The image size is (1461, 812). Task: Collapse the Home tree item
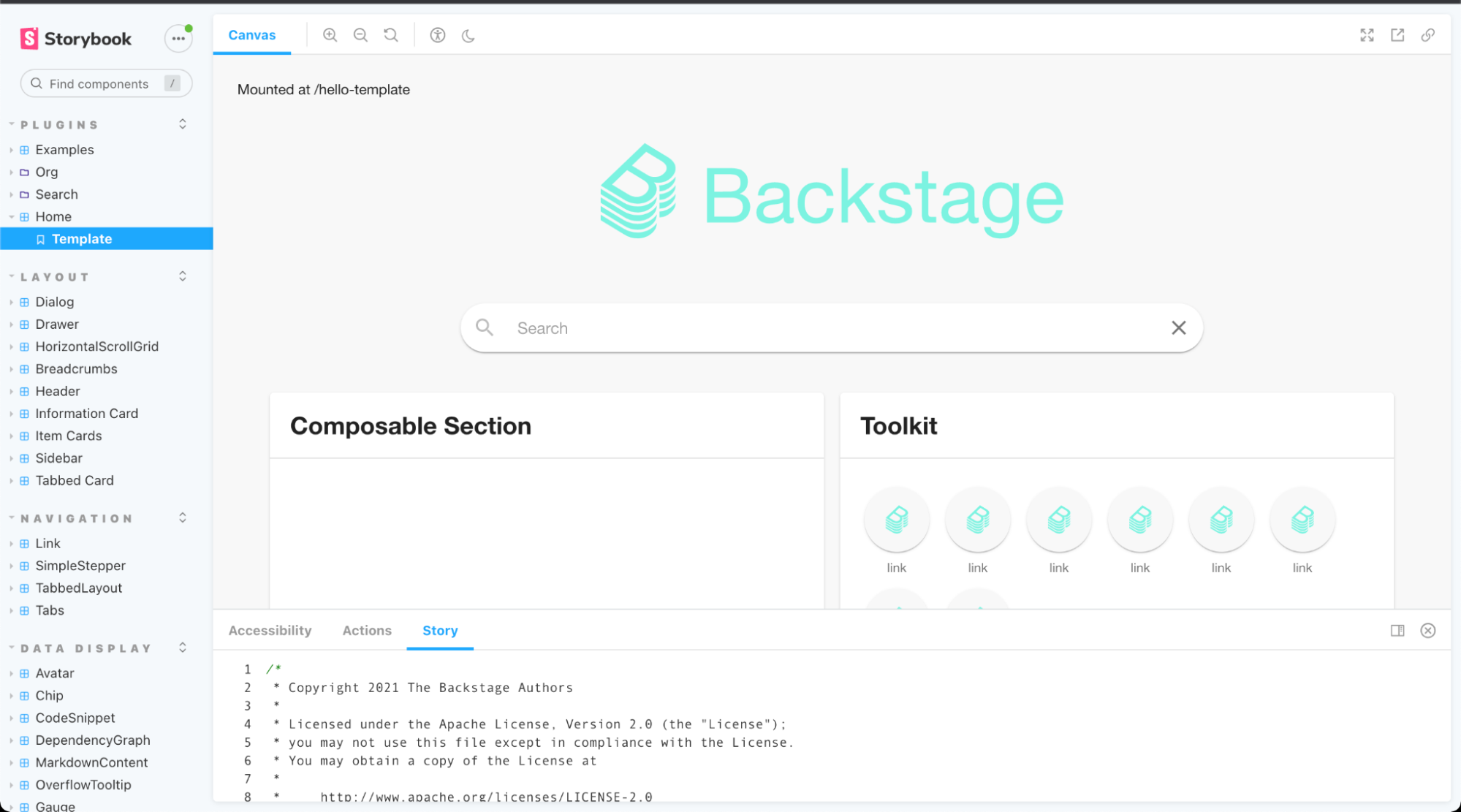pos(53,216)
